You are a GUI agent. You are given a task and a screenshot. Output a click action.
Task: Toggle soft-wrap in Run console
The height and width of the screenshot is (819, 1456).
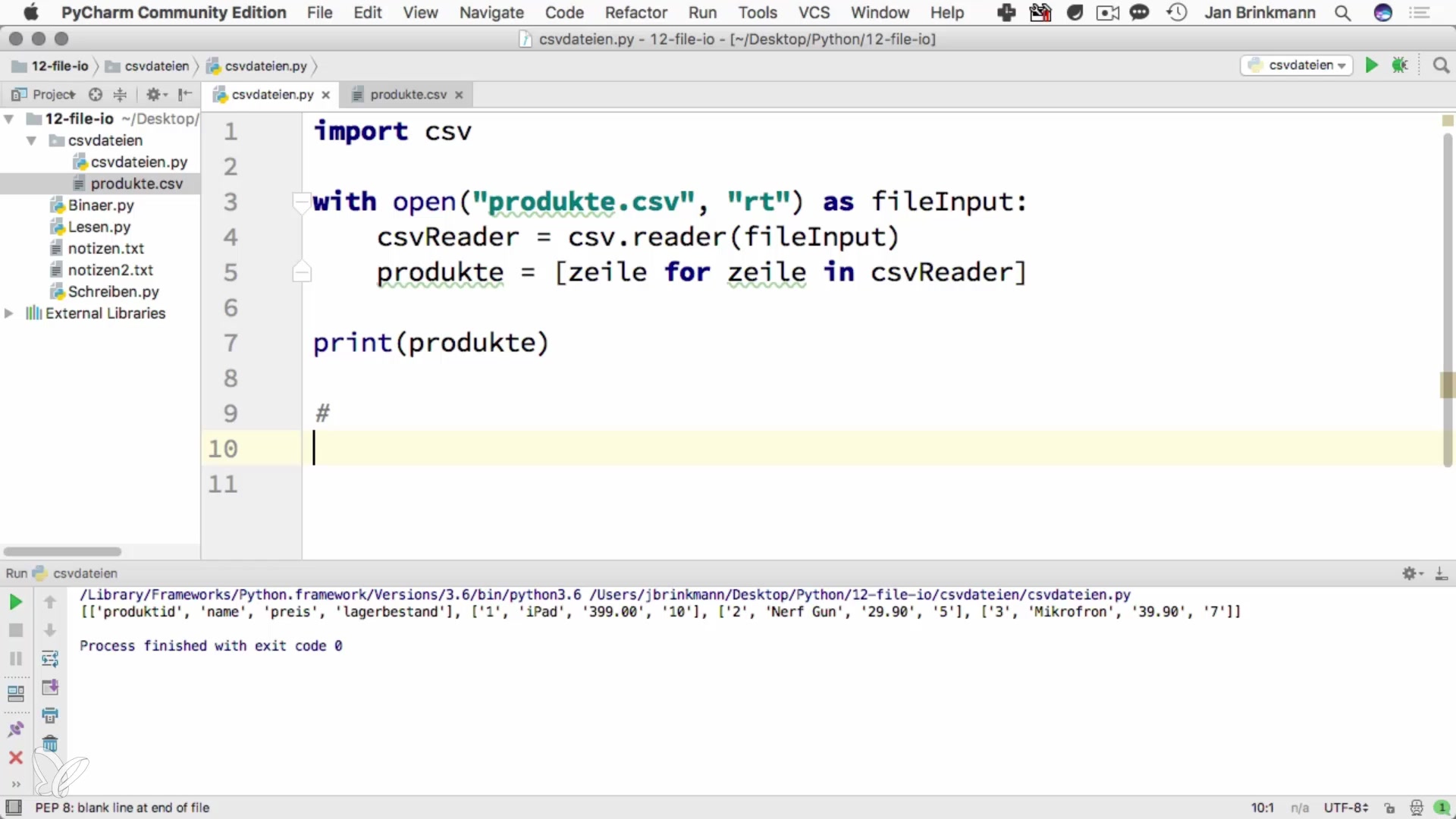(50, 659)
